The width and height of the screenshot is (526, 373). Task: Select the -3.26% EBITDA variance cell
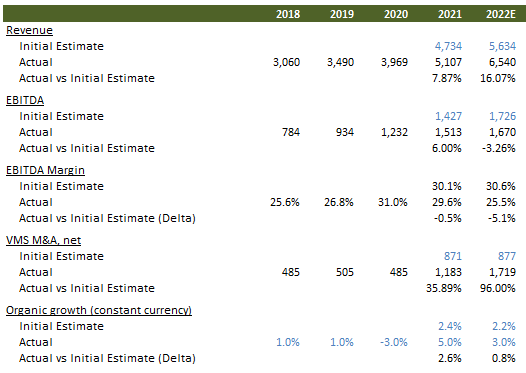(x=498, y=148)
